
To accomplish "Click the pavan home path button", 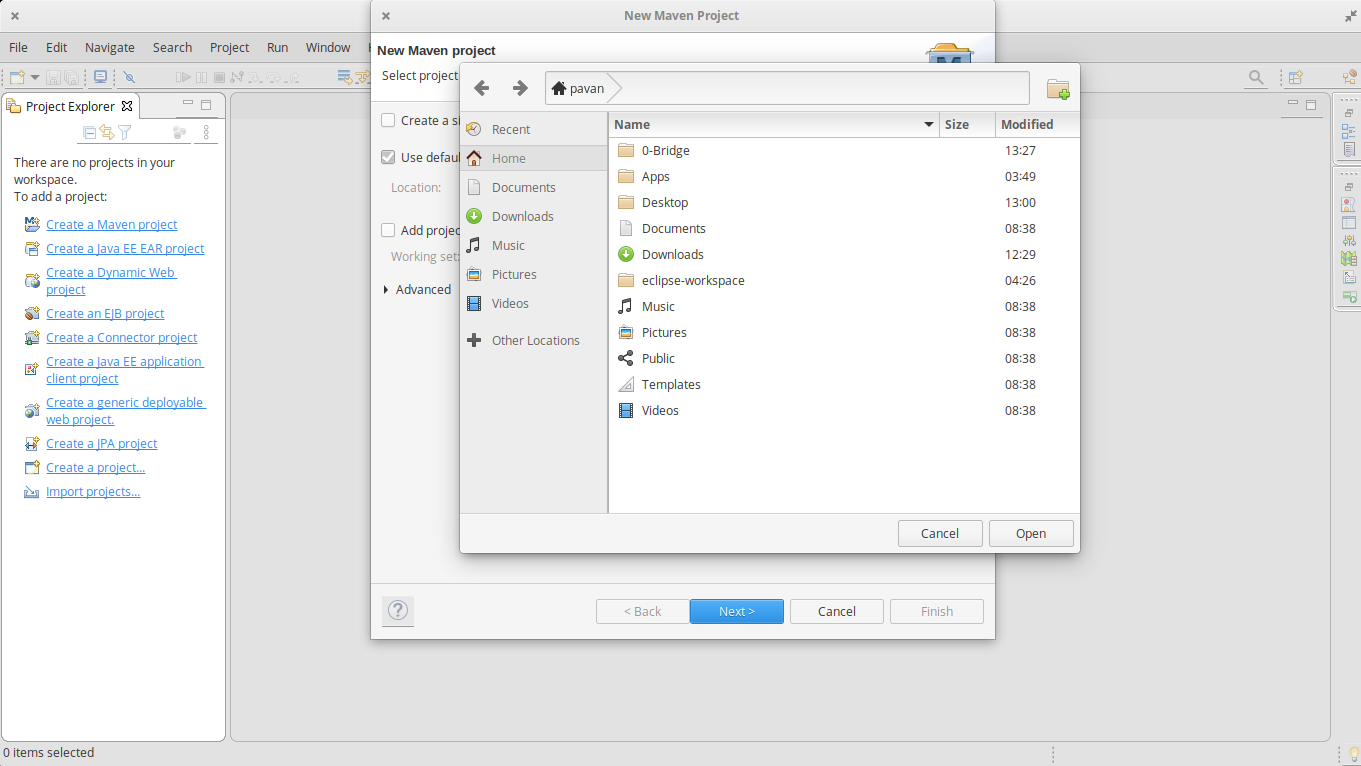I will point(578,88).
